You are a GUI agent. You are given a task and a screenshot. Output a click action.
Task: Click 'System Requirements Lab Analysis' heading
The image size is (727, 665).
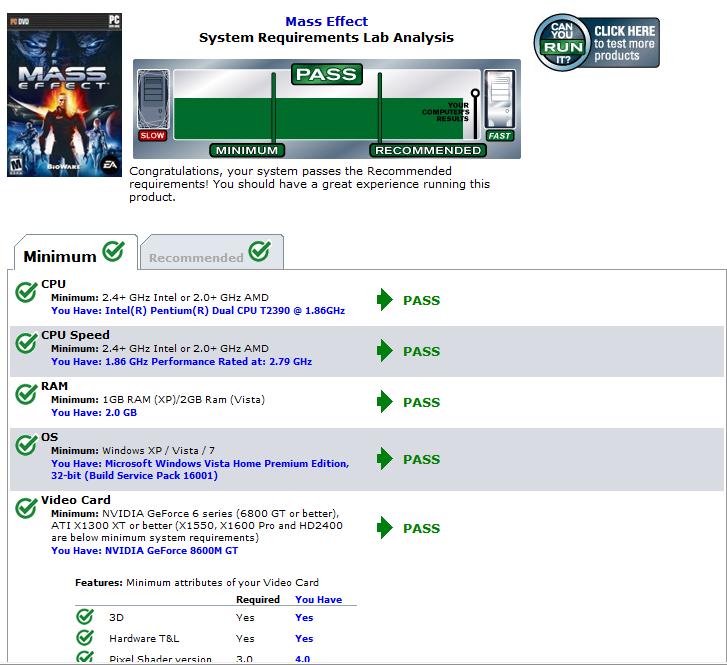pos(326,38)
